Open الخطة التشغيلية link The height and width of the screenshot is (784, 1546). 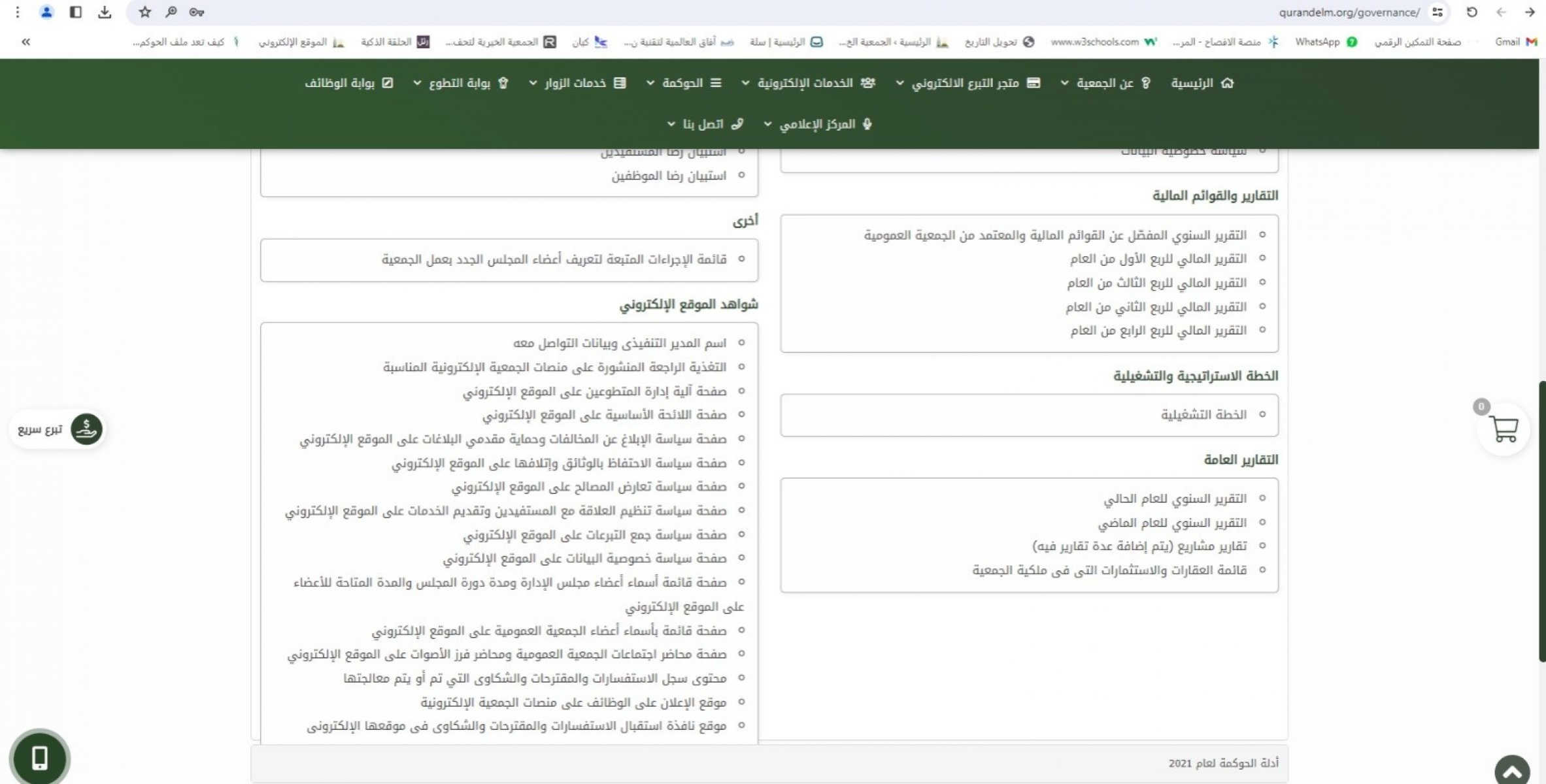pyautogui.click(x=1203, y=415)
